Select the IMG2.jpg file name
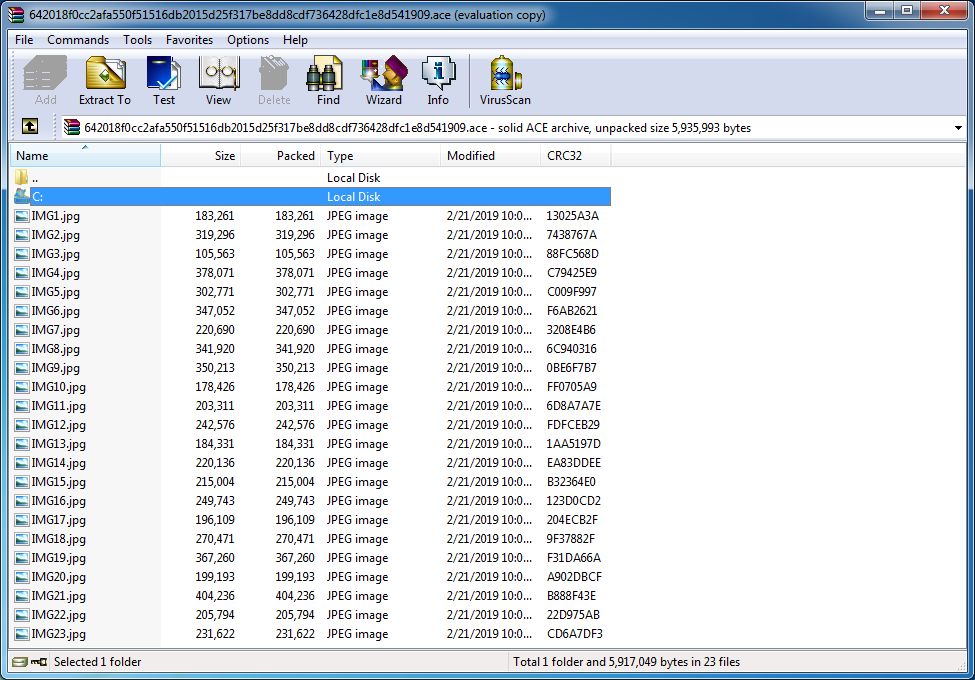This screenshot has height=680, width=975. [x=55, y=235]
